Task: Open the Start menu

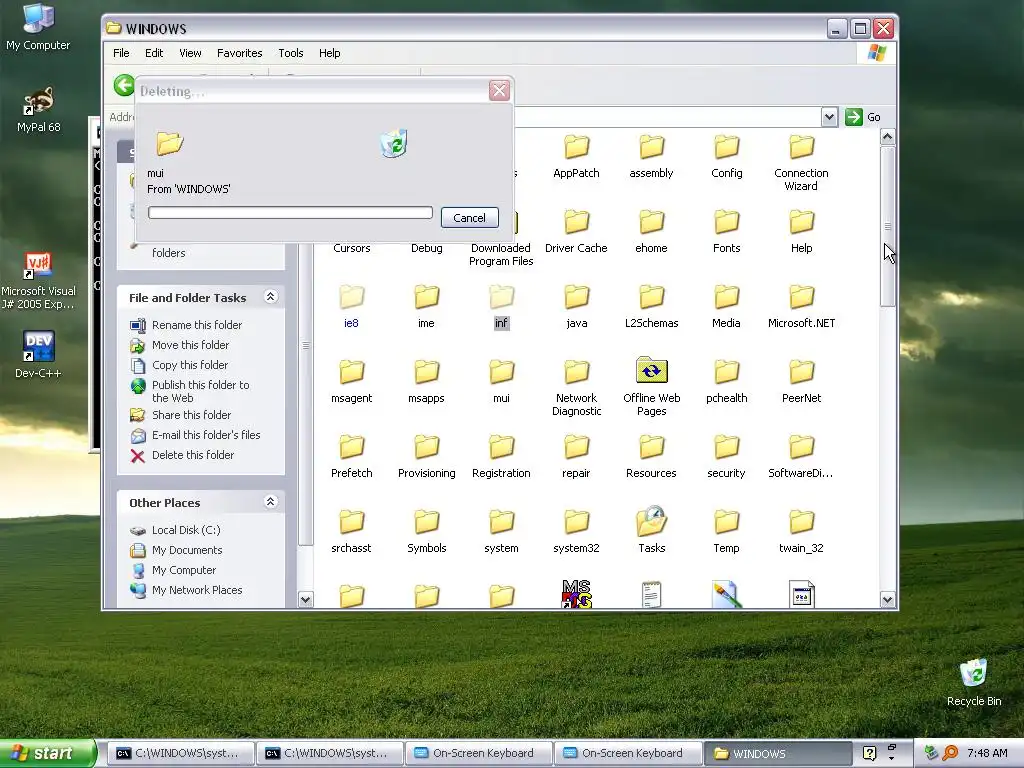Action: pyautogui.click(x=48, y=753)
